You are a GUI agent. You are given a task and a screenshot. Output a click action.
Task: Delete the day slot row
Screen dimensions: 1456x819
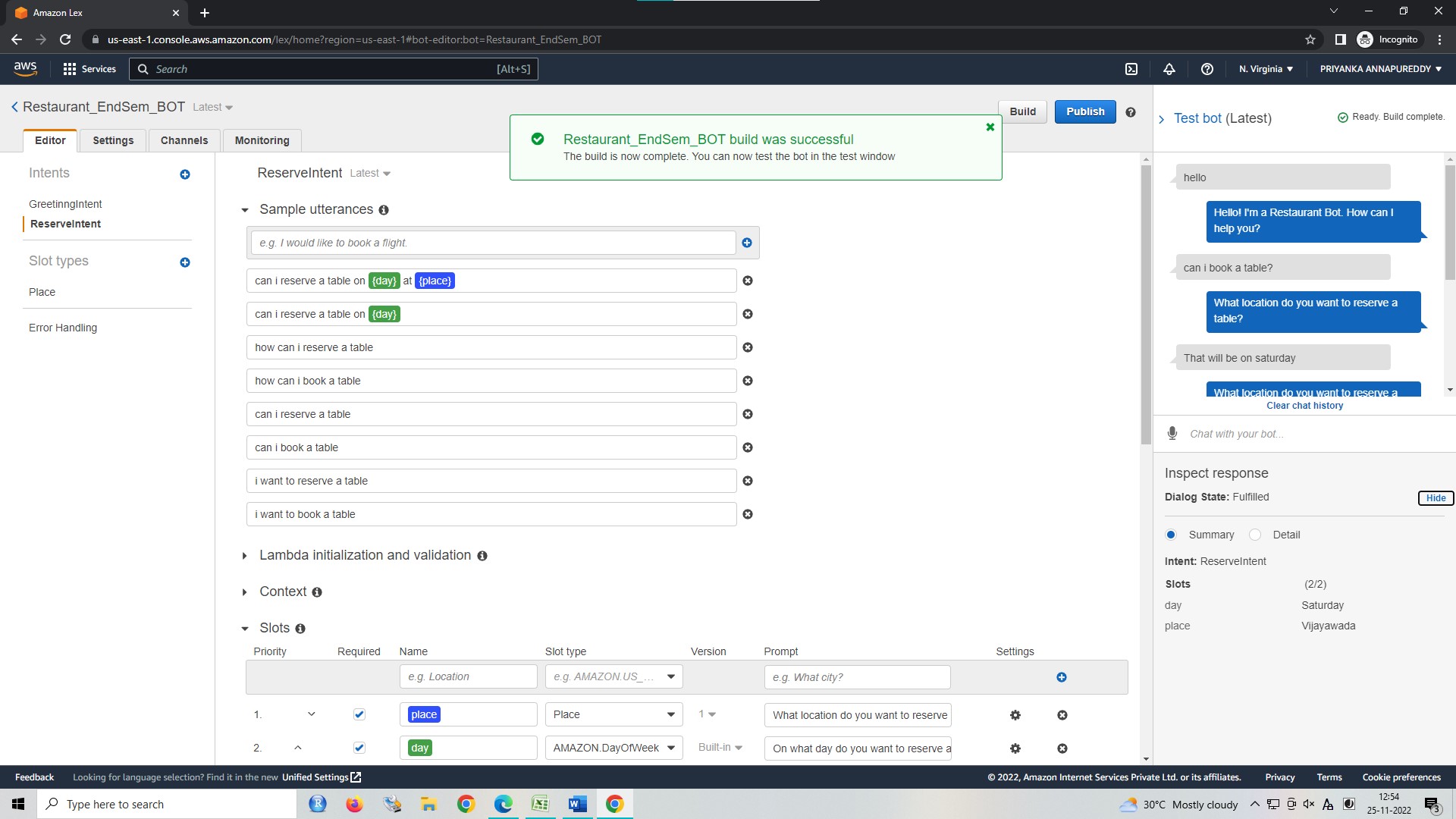(x=1062, y=748)
